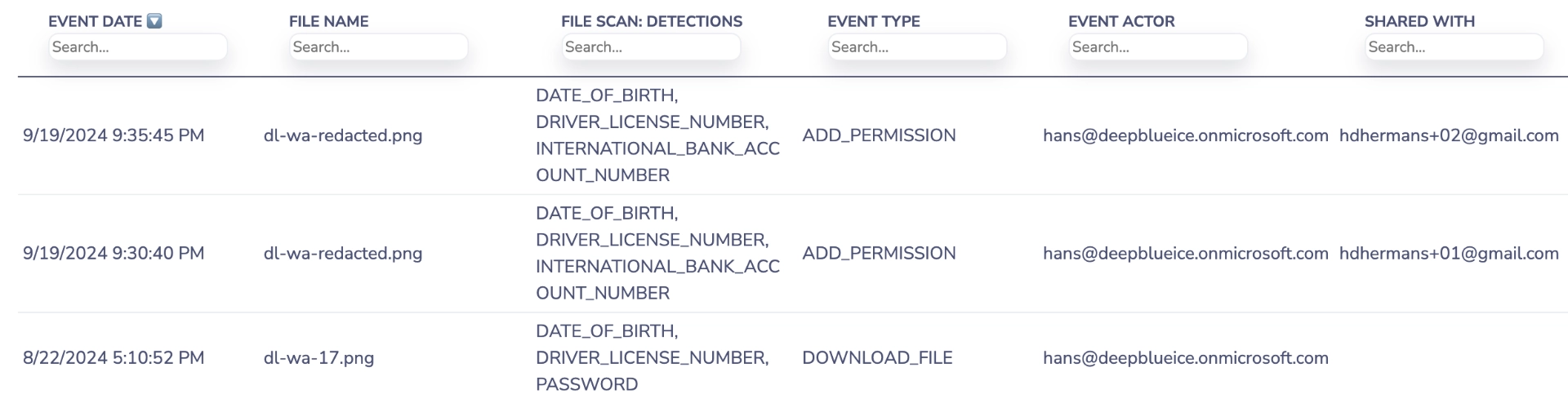Focus the File Scan Detections search box
Image resolution: width=1568 pixels, height=403 pixels.
(x=651, y=47)
